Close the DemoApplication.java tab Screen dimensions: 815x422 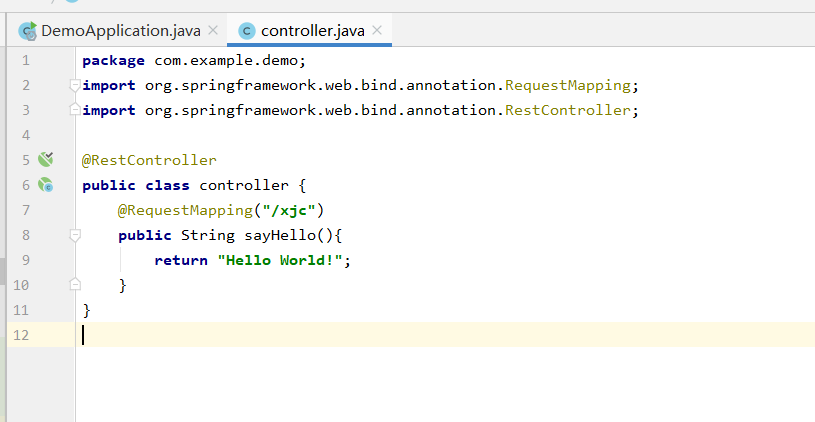213,30
